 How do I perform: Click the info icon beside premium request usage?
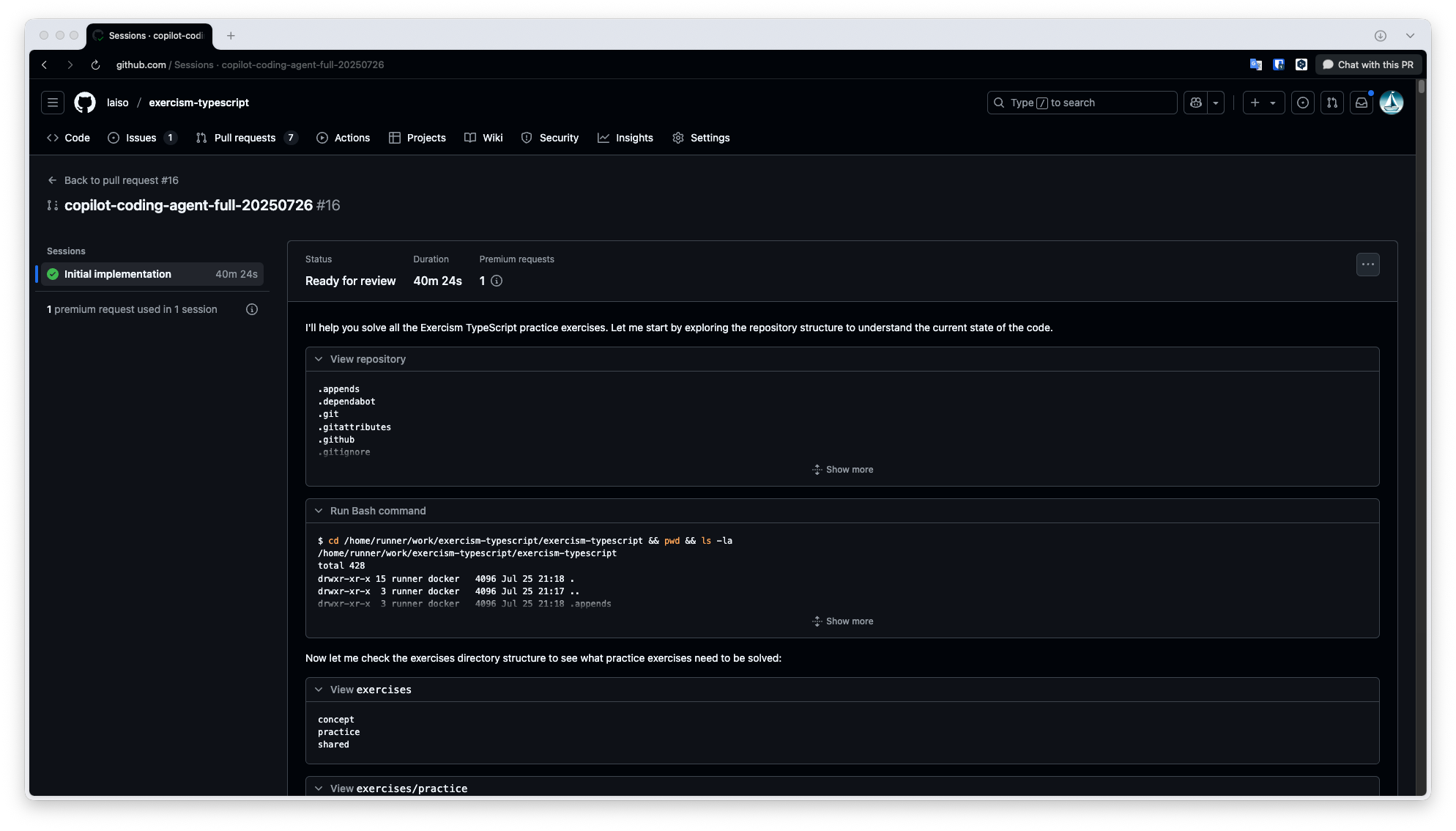252,309
